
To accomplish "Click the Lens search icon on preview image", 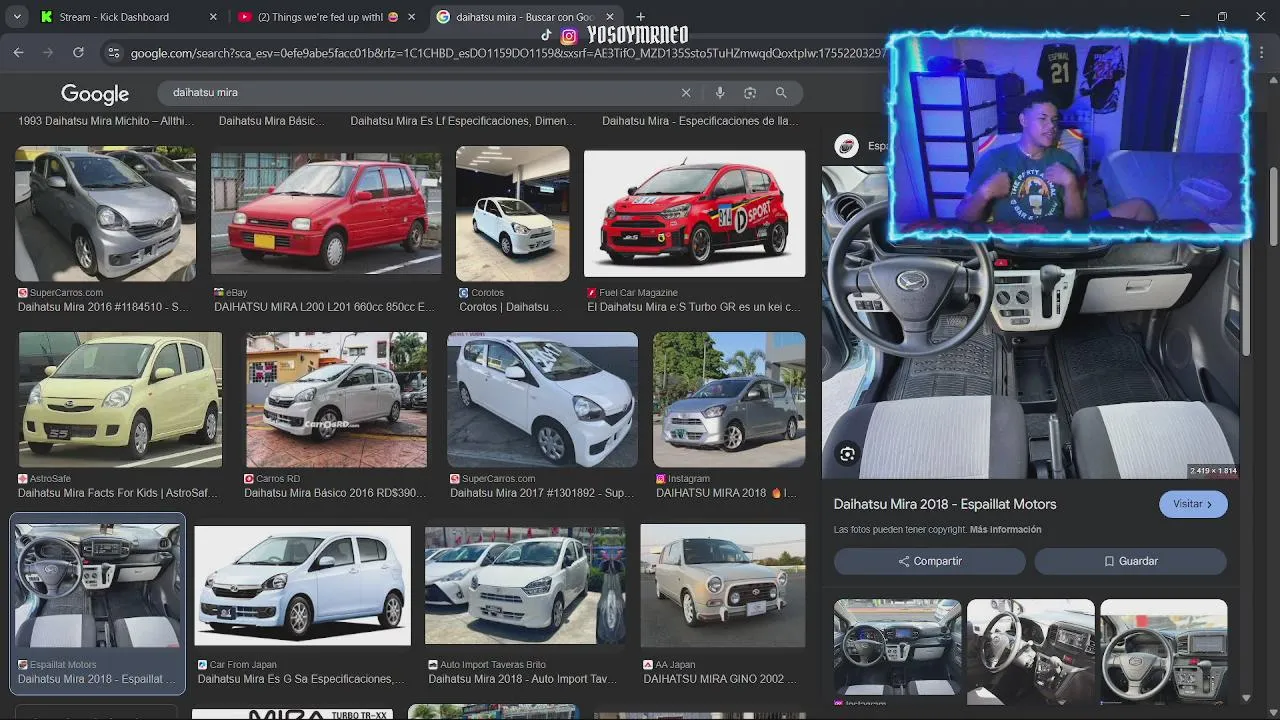I will click(847, 455).
